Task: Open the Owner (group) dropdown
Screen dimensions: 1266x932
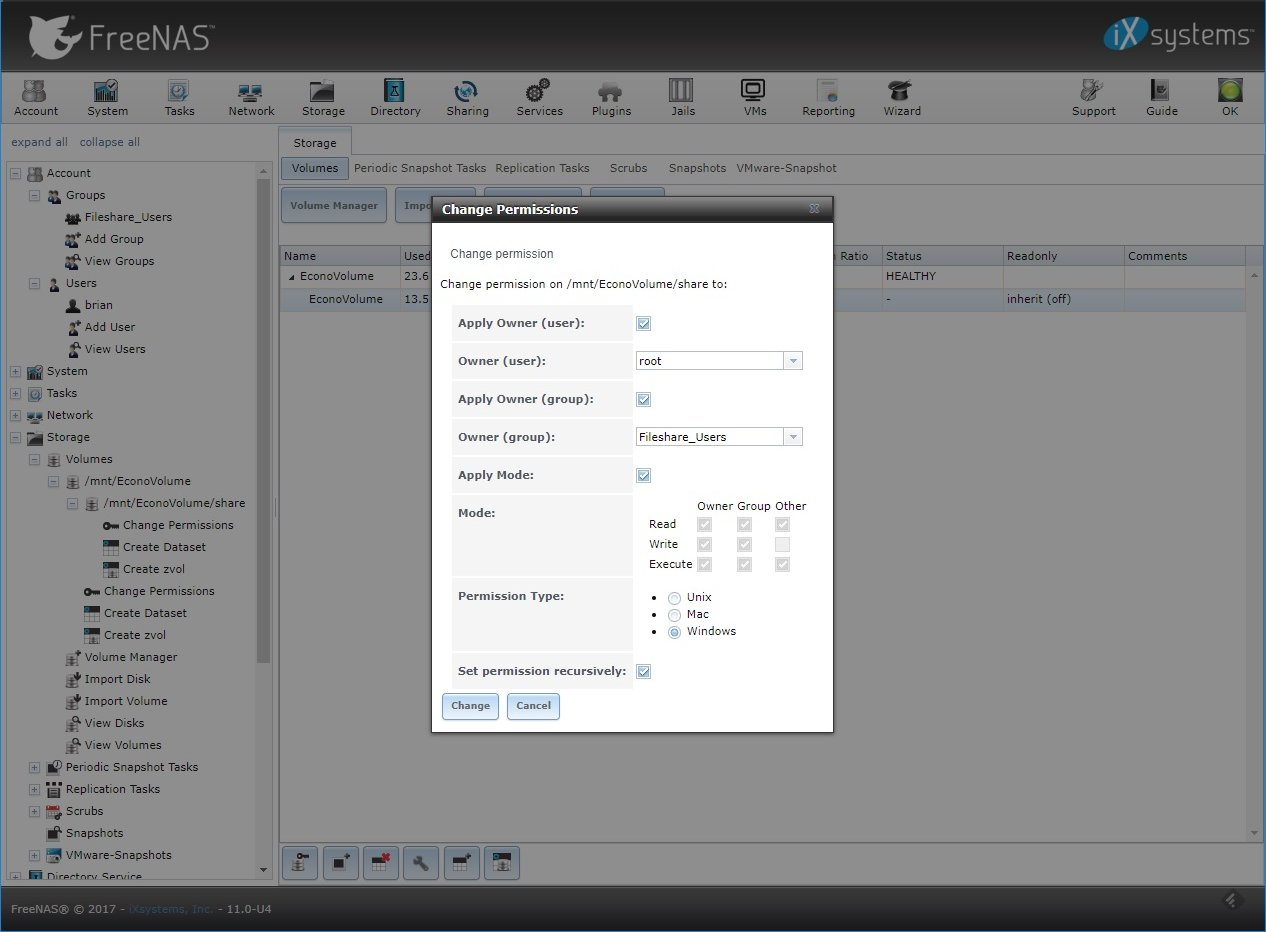Action: pyautogui.click(x=792, y=437)
